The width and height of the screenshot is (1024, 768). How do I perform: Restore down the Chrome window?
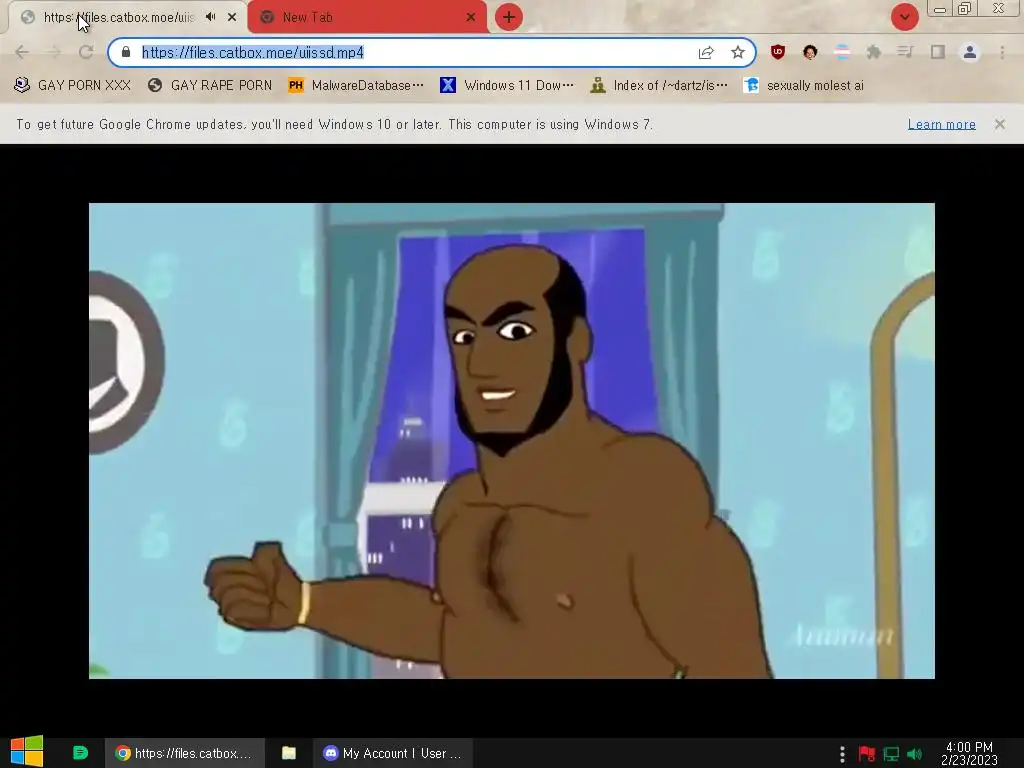(x=965, y=9)
